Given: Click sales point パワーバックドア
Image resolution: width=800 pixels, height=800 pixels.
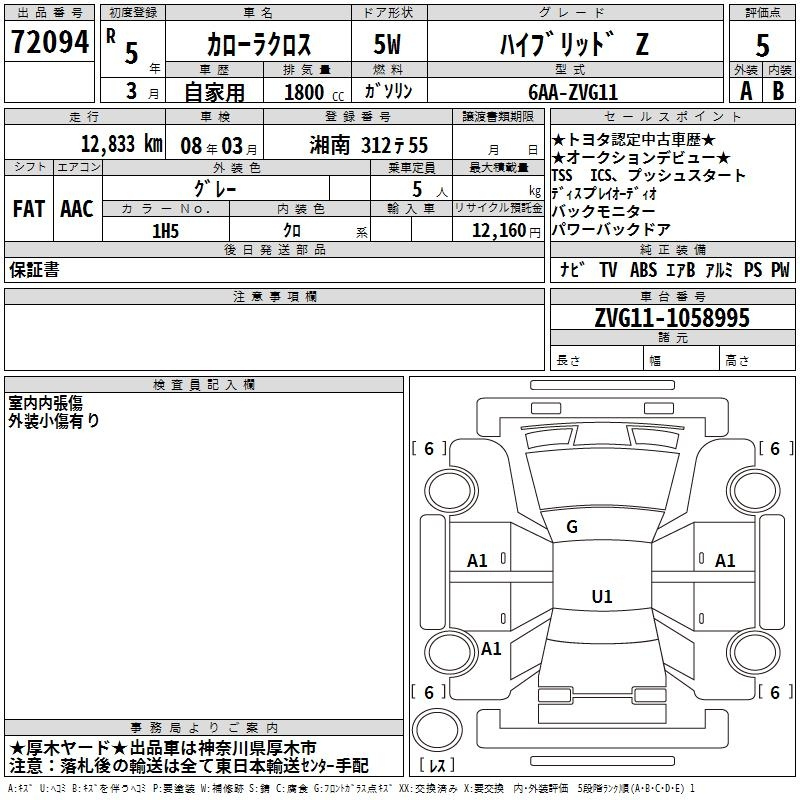Looking at the screenshot, I should pyautogui.click(x=611, y=229).
